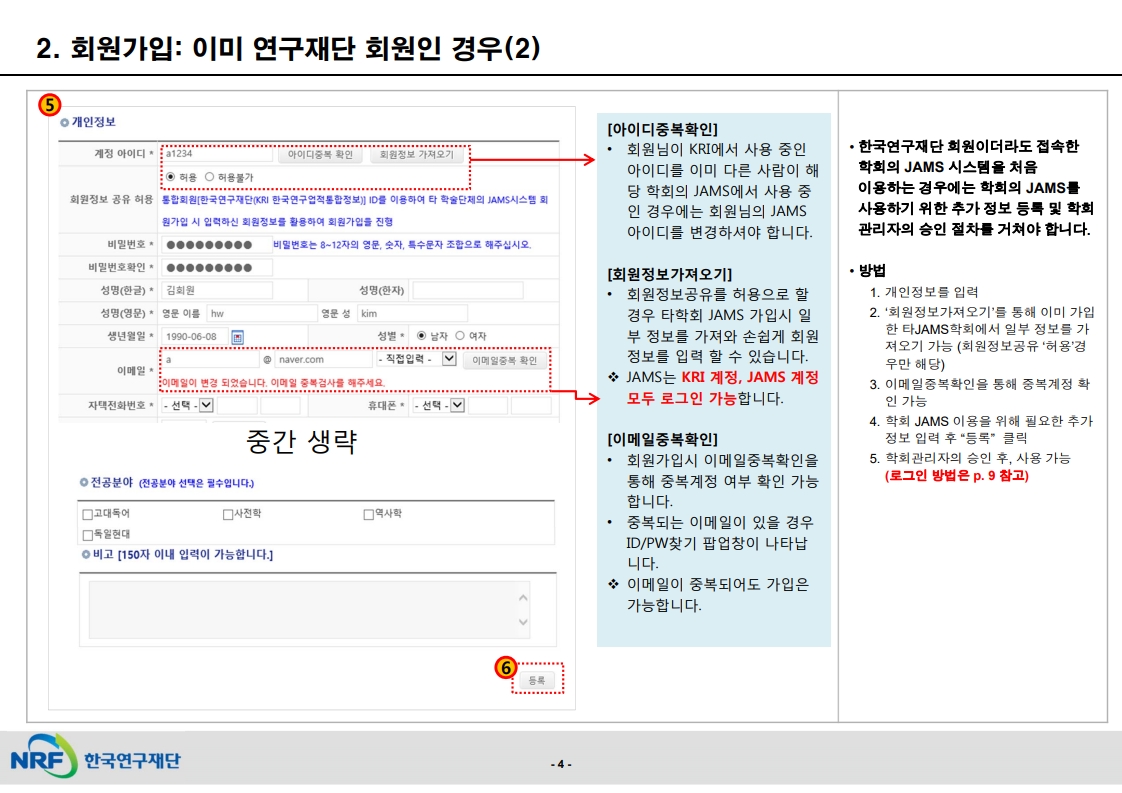Check the 고대독어 checkbox
This screenshot has height=793, width=1122.
(x=87, y=514)
